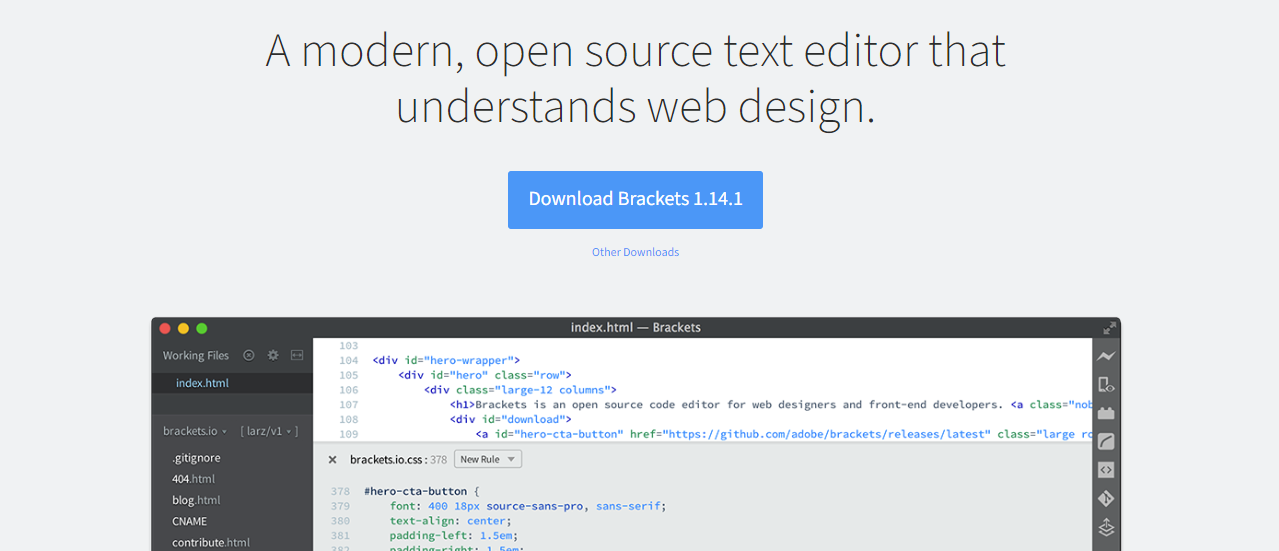Click the curve icon in right toolbar

1106,441
